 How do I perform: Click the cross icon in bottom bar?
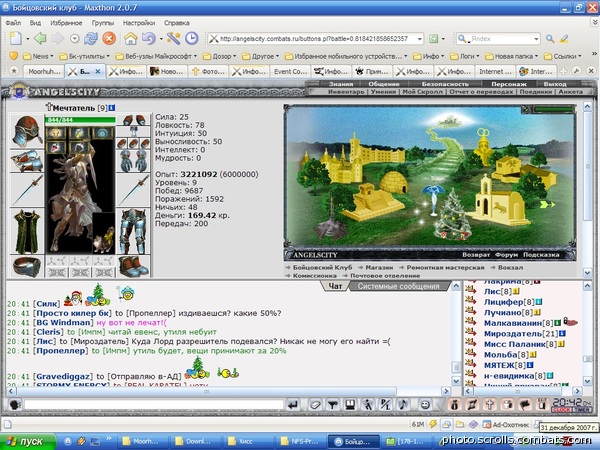[x=489, y=404]
